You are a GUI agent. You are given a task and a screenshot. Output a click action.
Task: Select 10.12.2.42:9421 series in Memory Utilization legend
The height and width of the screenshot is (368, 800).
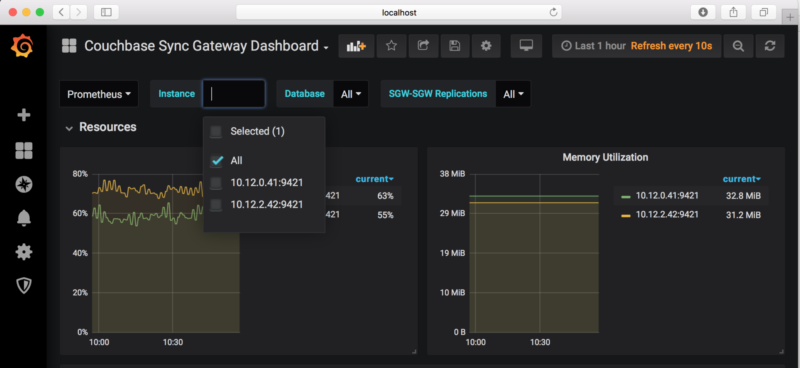pyautogui.click(x=667, y=215)
